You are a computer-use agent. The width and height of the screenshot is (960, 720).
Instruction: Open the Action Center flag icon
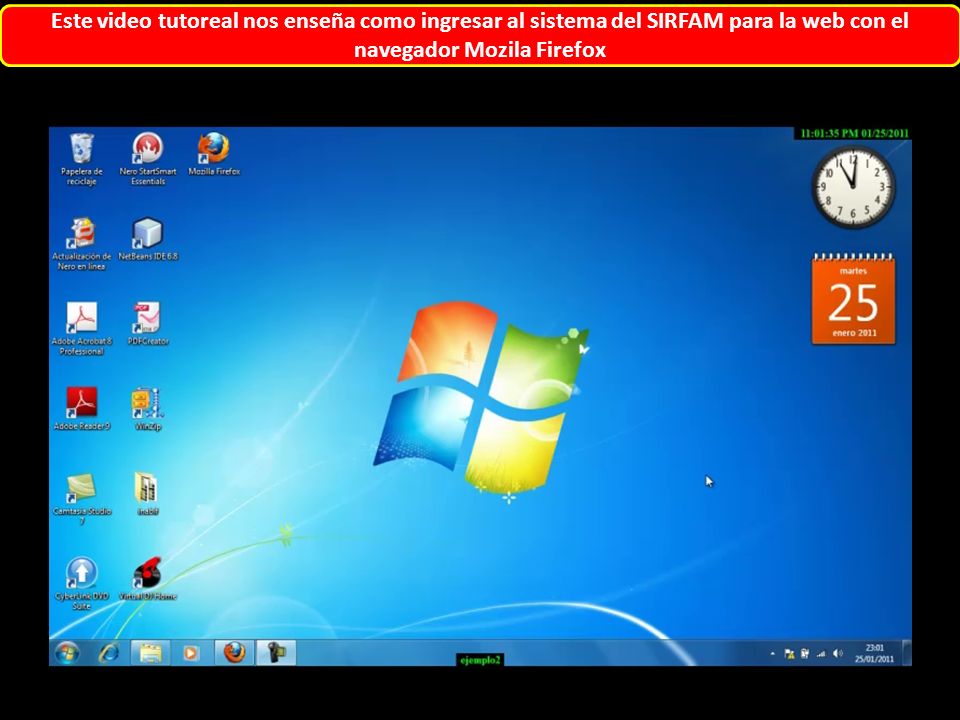pos(789,654)
